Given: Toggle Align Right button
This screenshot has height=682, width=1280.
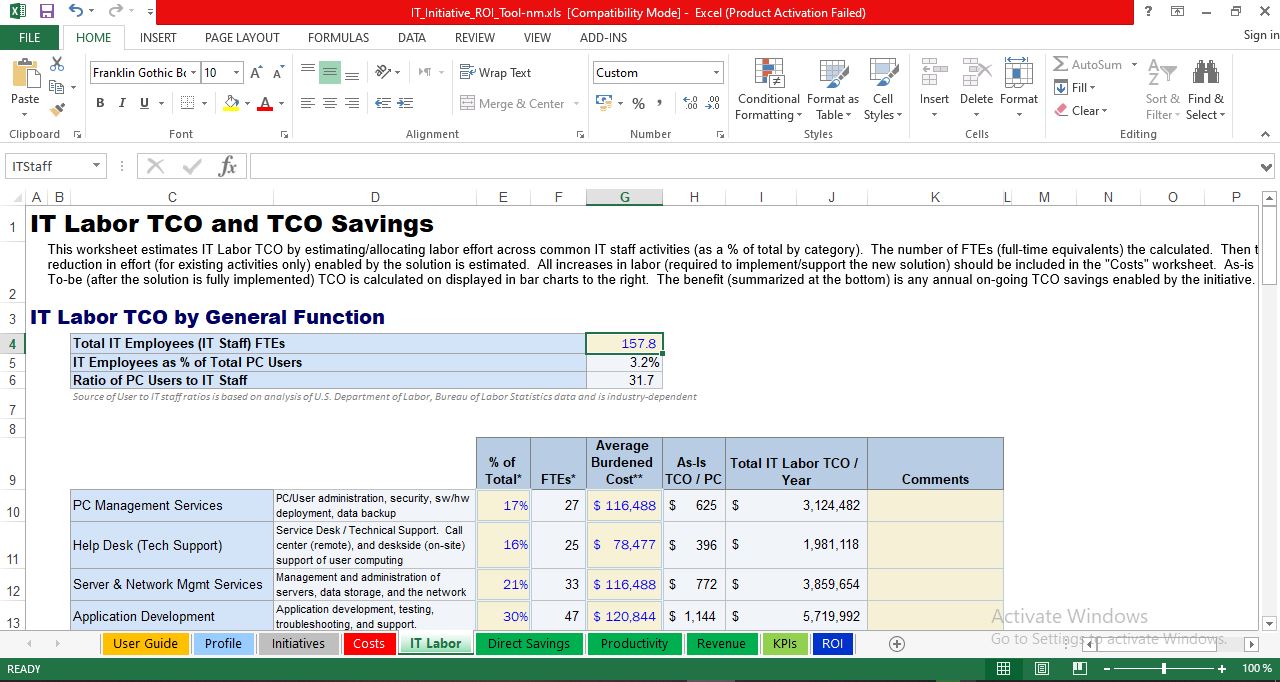Looking at the screenshot, I should tap(352, 103).
